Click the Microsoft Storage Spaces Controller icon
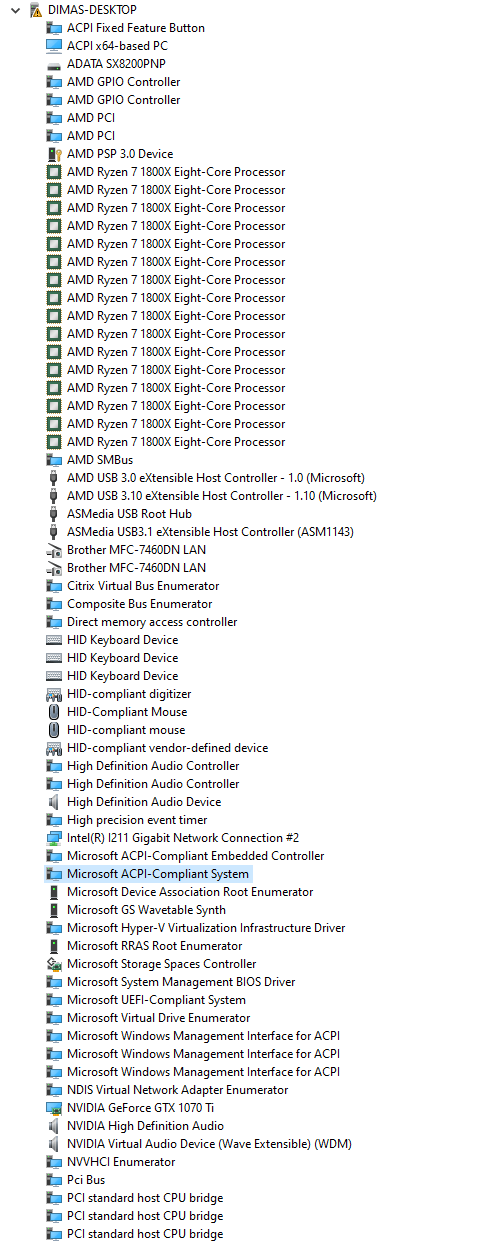Image resolution: width=482 pixels, height=1244 pixels. point(54,964)
